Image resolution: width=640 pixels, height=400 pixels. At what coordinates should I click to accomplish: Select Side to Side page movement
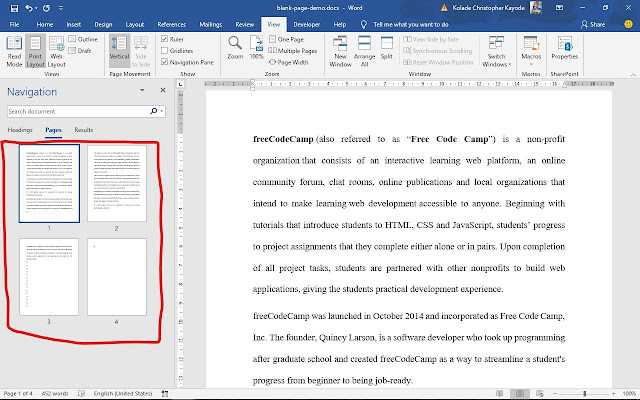[141, 51]
